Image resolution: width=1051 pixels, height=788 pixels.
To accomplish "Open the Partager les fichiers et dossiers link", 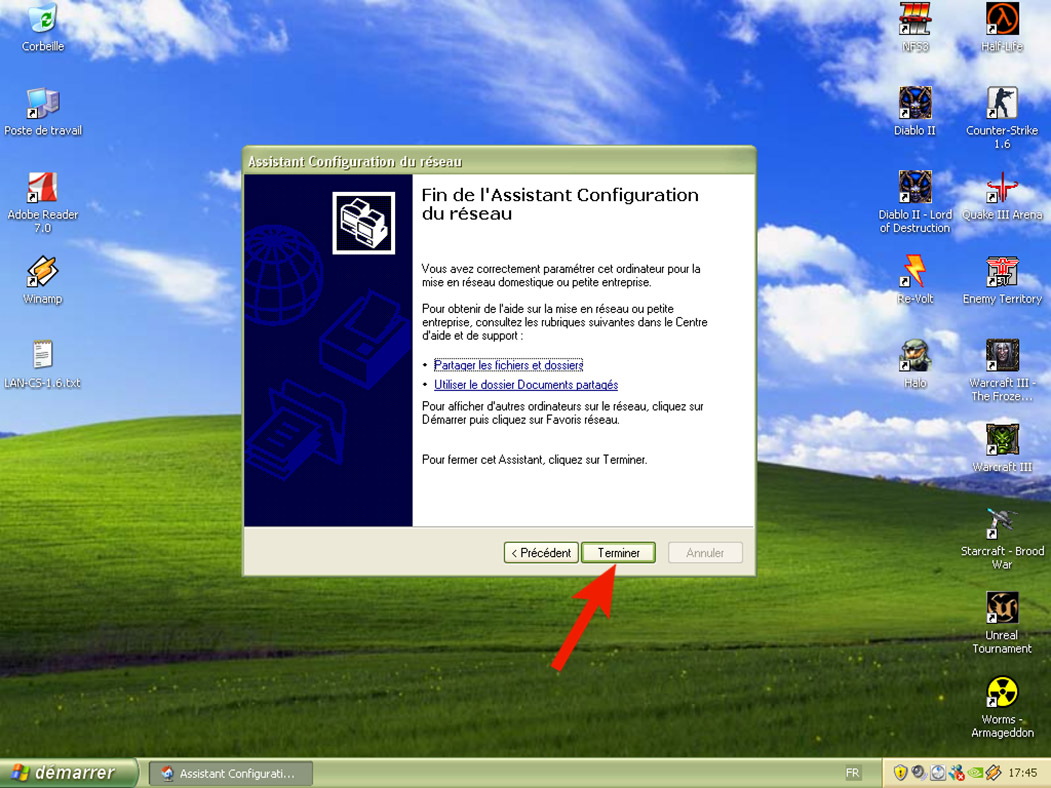I will pos(508,365).
